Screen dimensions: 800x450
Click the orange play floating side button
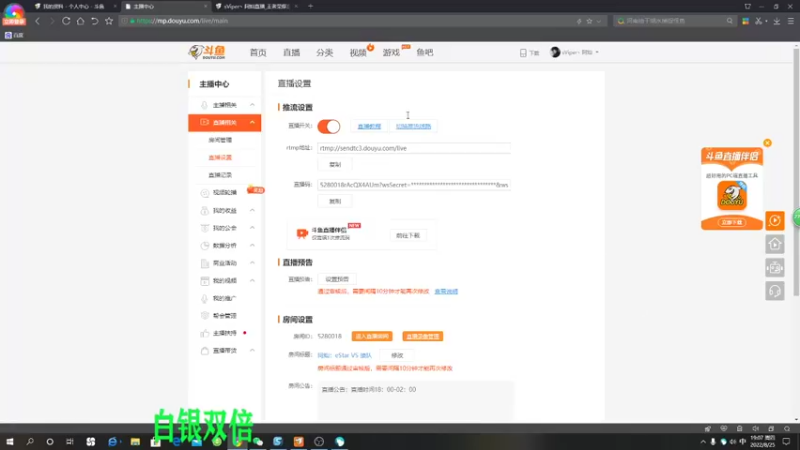[x=774, y=220]
